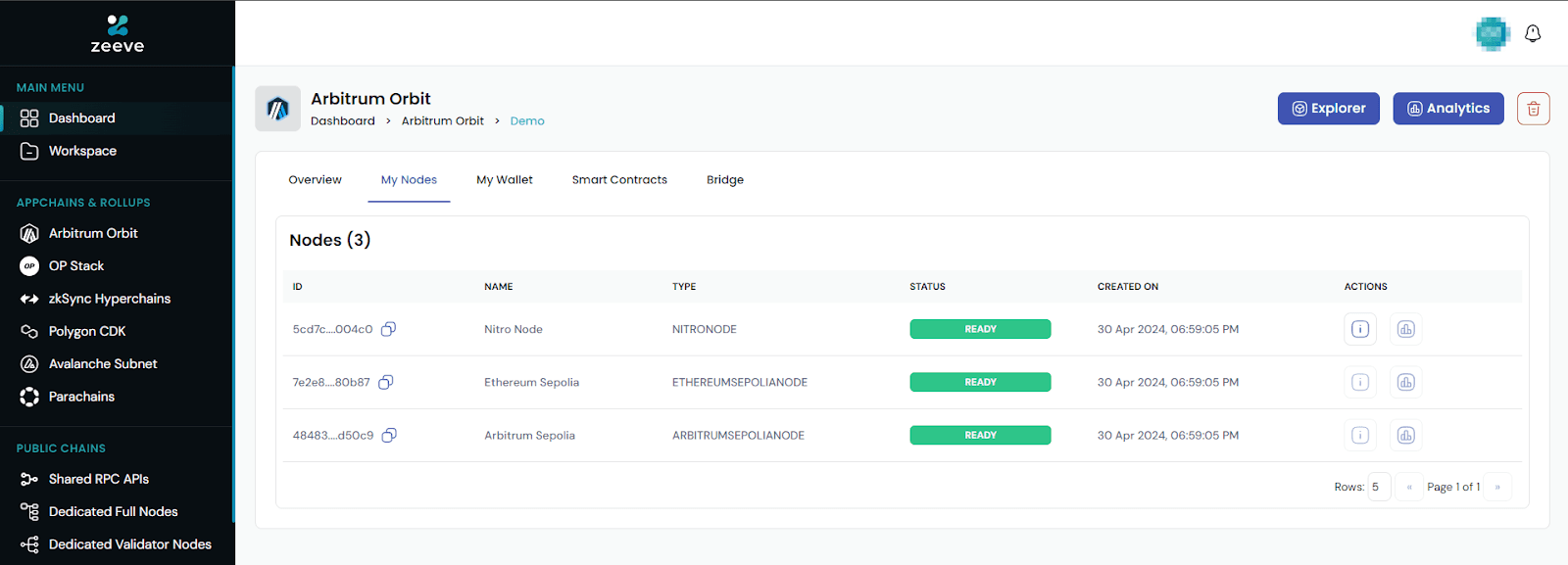This screenshot has height=565, width=1568.
Task: Click the NITRONODE type cell
Action: (x=705, y=329)
